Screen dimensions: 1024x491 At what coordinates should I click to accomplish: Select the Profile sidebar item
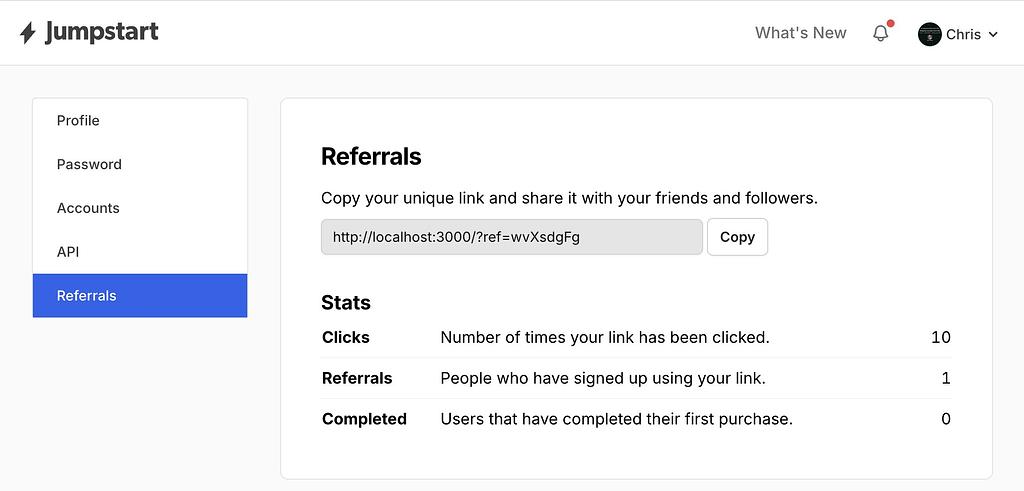(140, 121)
